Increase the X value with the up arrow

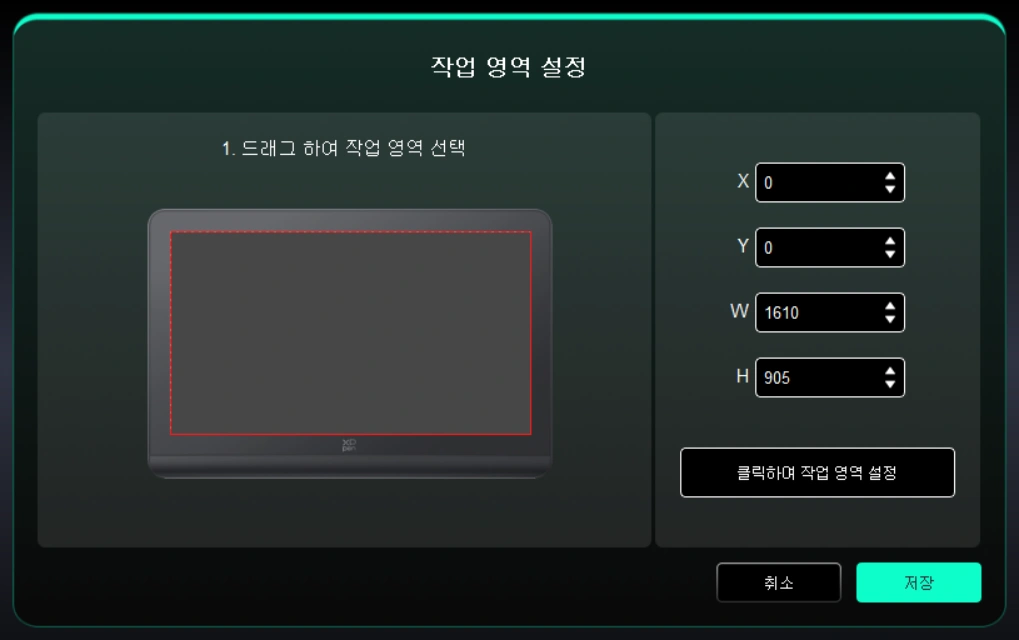(x=890, y=176)
